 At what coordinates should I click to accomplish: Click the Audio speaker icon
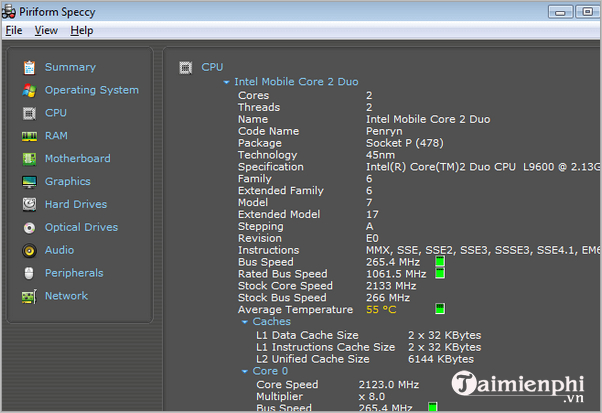click(29, 251)
